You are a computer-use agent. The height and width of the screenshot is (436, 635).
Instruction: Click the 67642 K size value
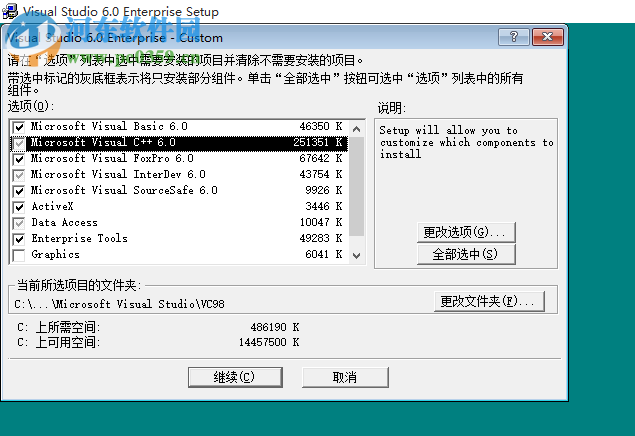(321, 158)
